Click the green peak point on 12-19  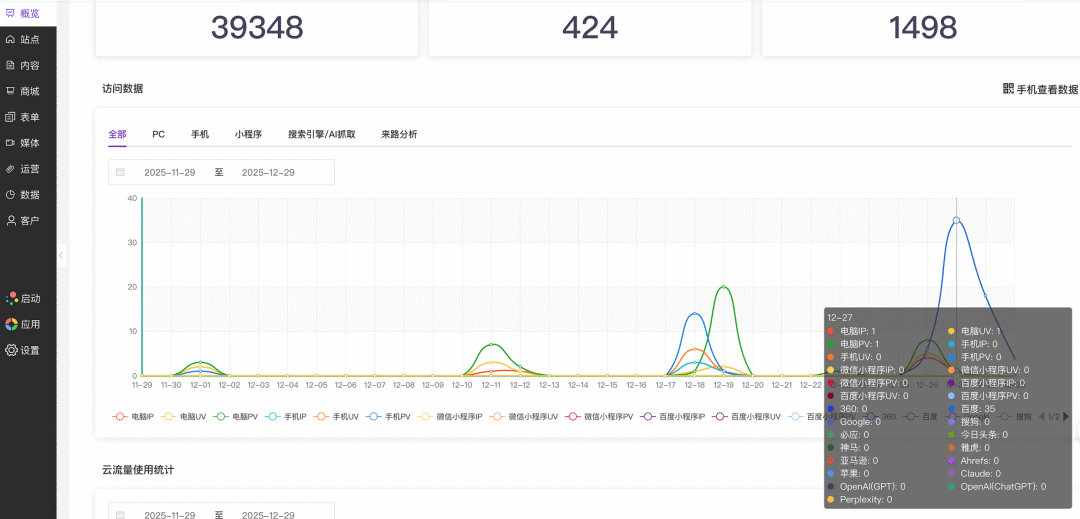pyautogui.click(x=724, y=287)
